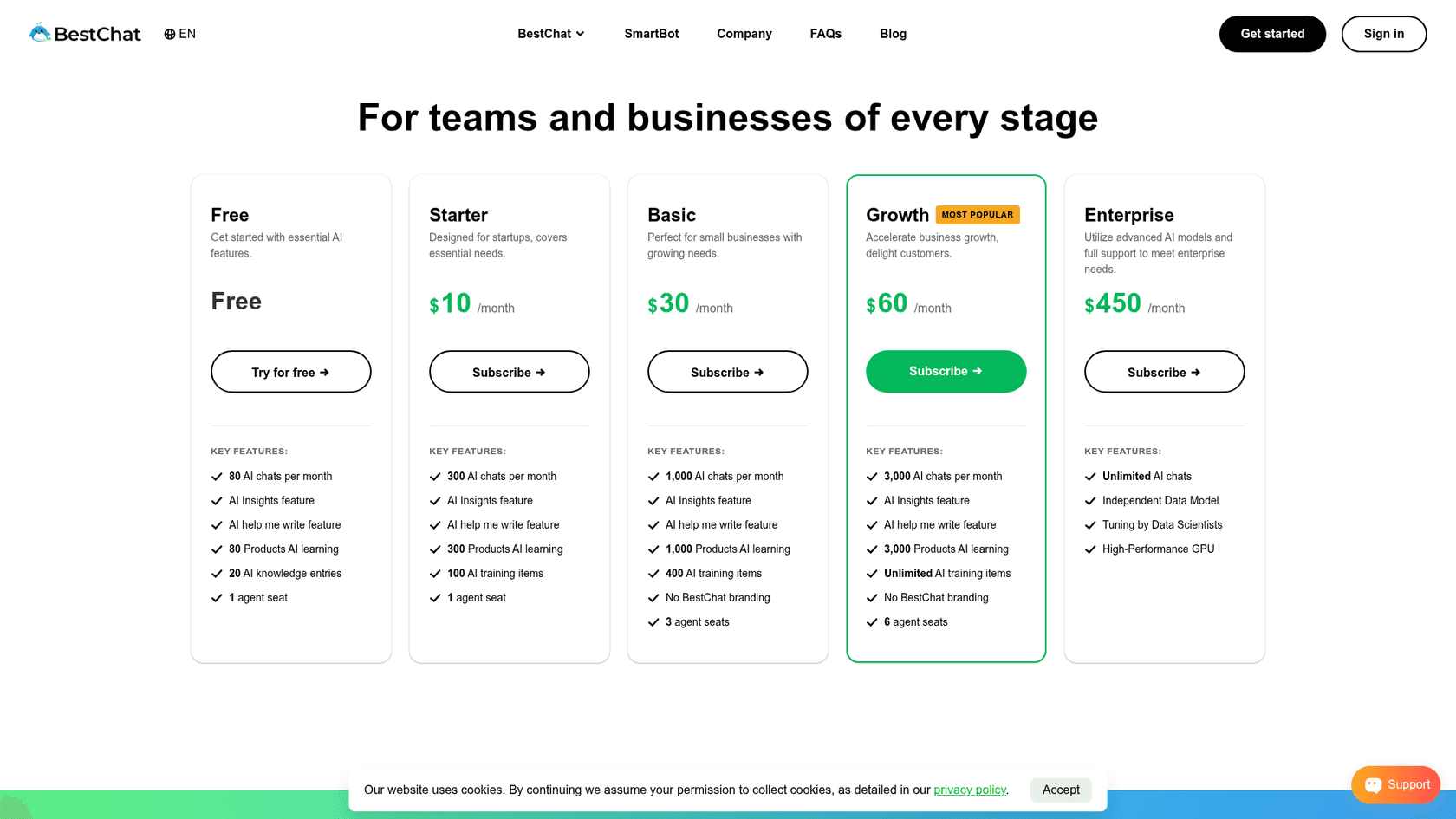The width and height of the screenshot is (1456, 819).
Task: Click "3,000 Products AI learning" feature text
Action: pos(946,549)
